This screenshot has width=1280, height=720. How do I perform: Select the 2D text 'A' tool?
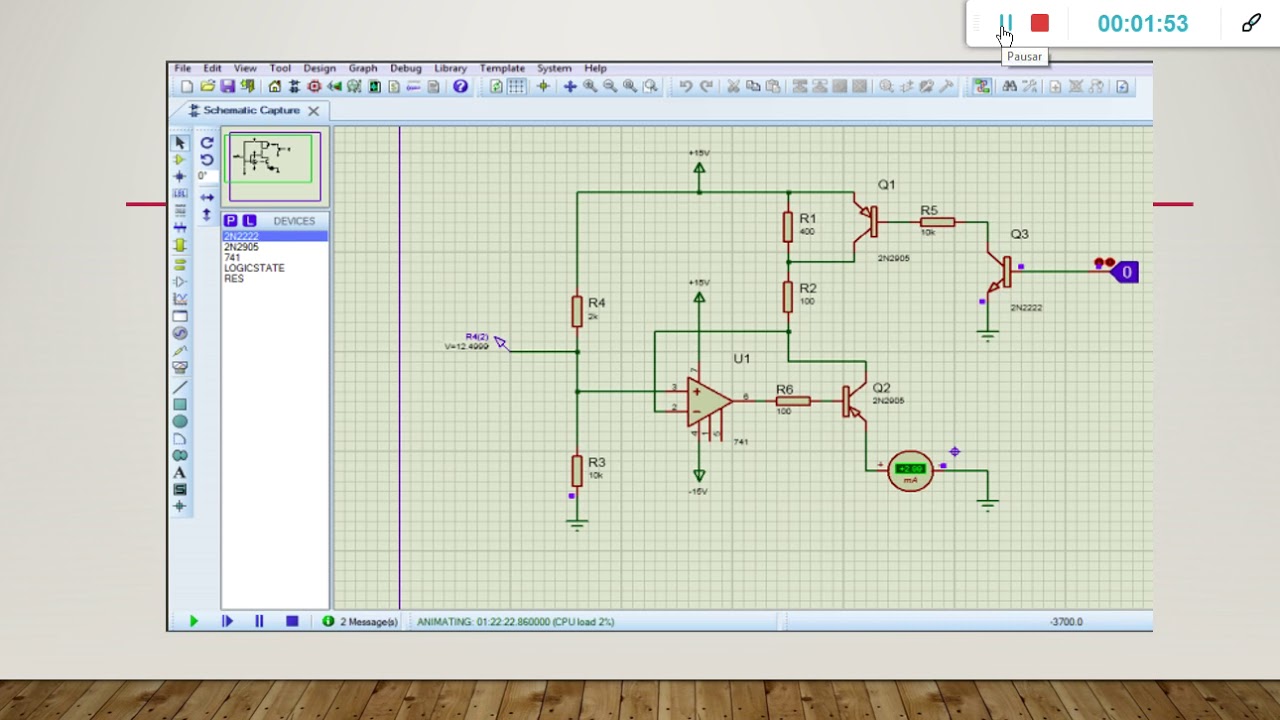180,473
